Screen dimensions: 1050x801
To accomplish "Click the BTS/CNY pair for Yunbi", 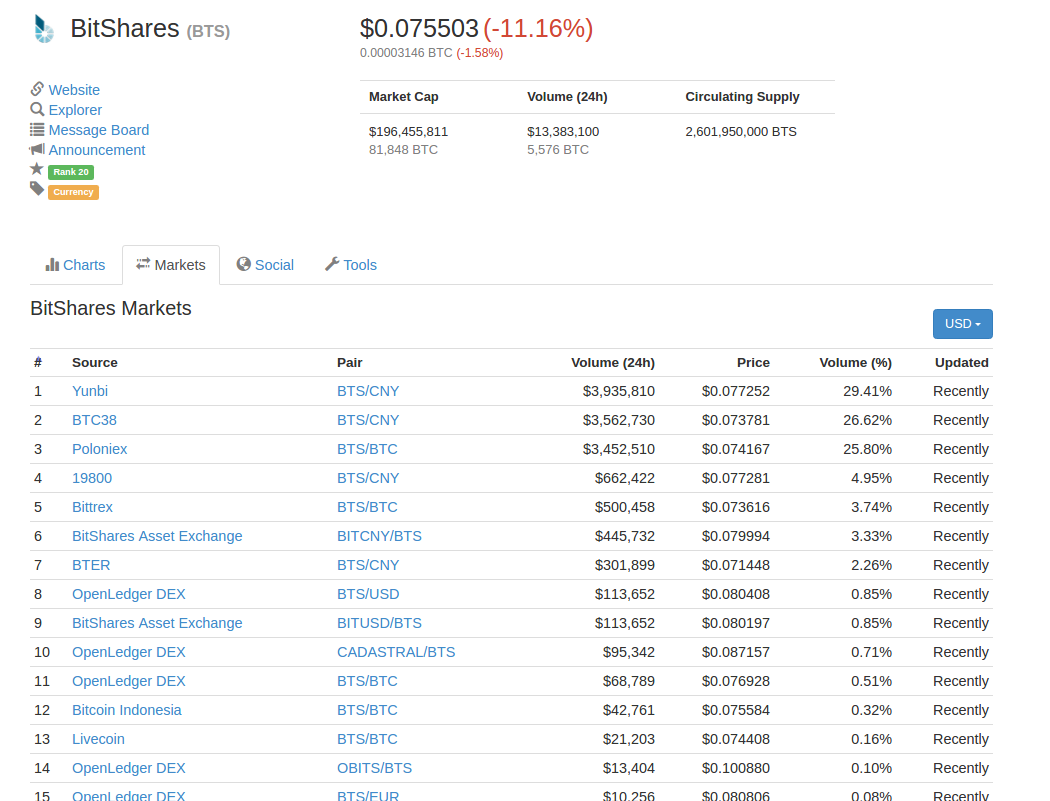I will 368,391.
